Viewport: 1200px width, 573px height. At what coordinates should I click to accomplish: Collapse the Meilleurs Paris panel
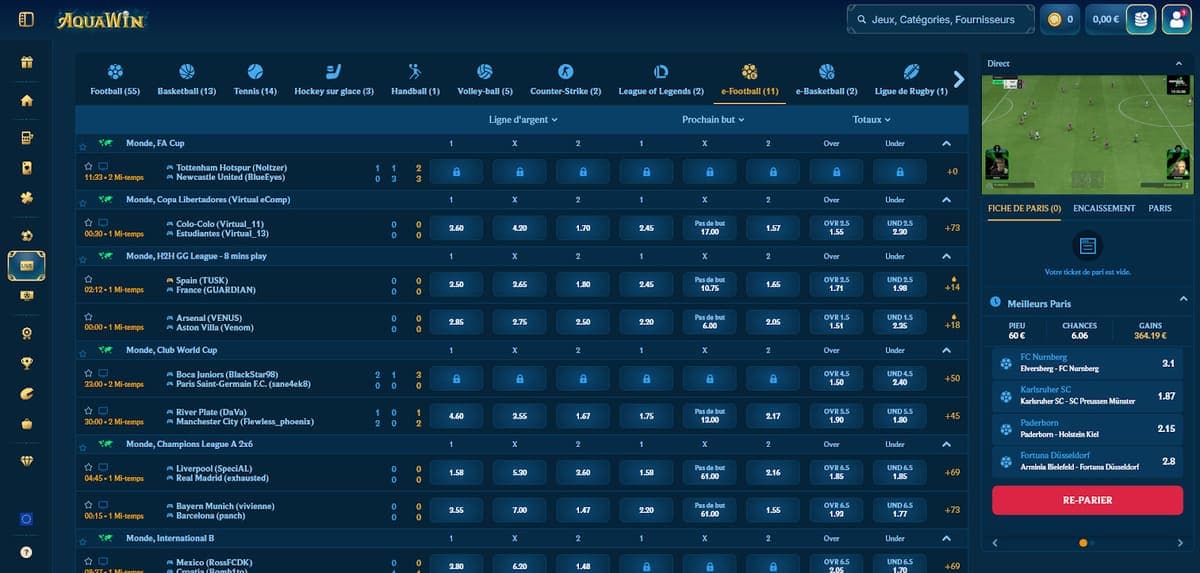(x=1178, y=302)
